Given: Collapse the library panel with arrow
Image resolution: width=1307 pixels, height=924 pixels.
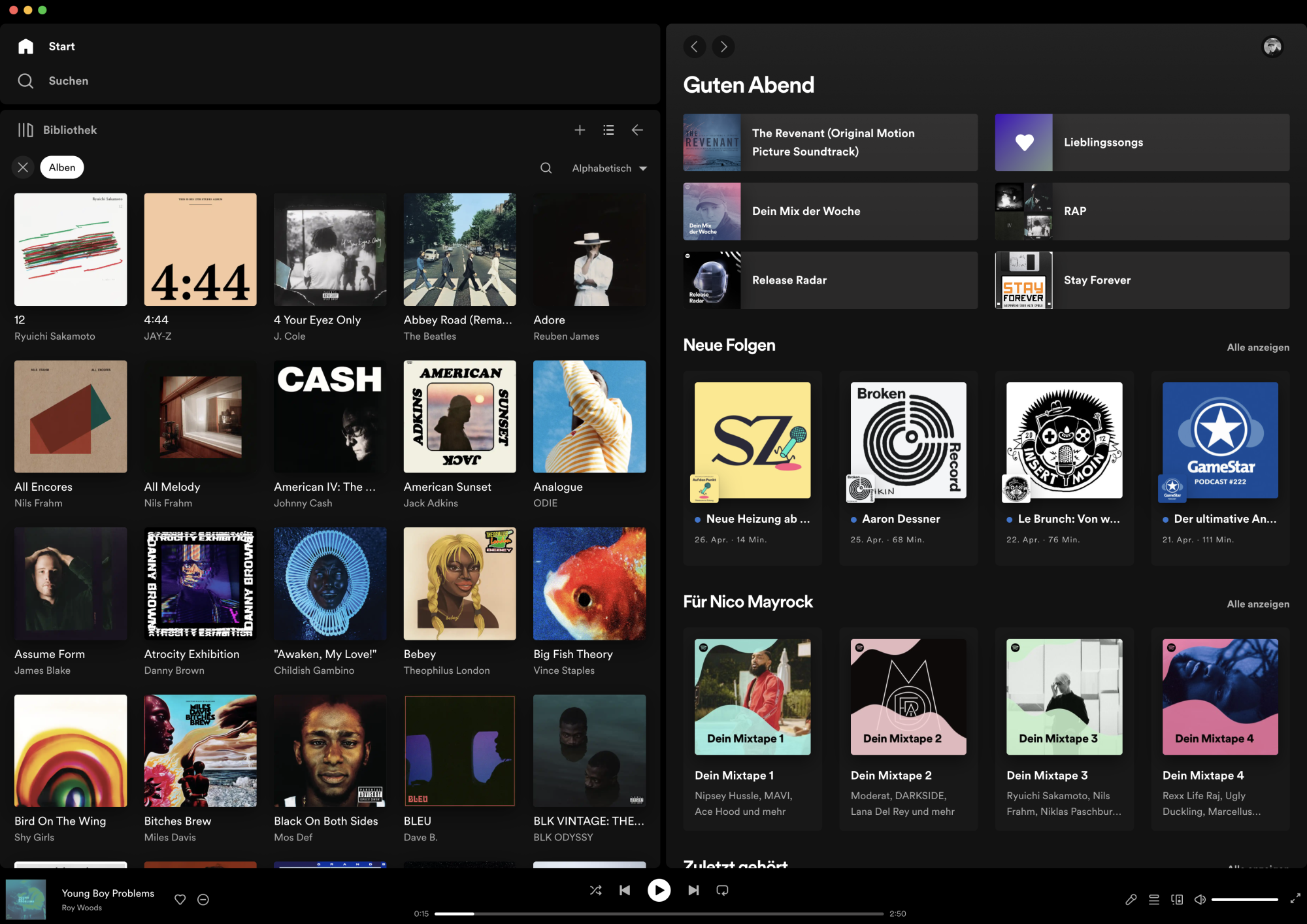Looking at the screenshot, I should pos(637,130).
